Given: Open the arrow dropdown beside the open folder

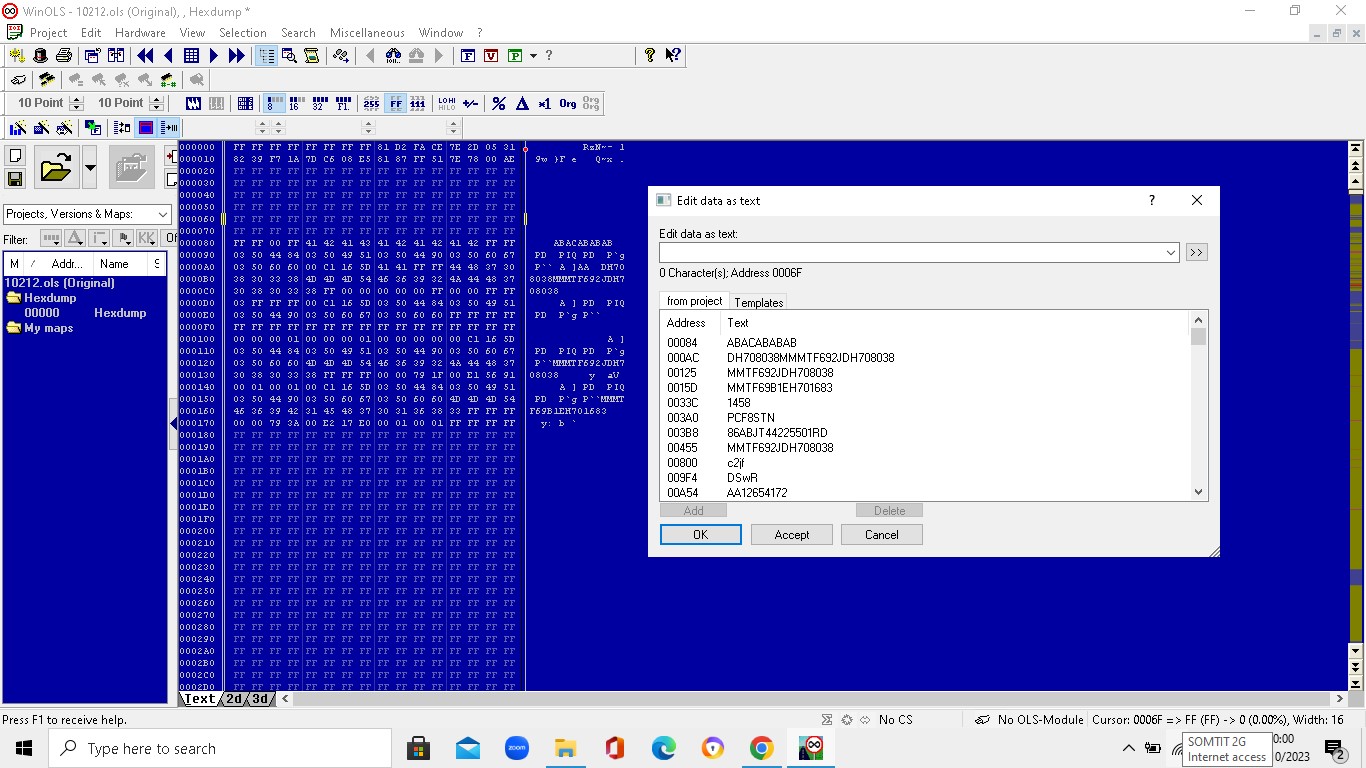Looking at the screenshot, I should [90, 168].
